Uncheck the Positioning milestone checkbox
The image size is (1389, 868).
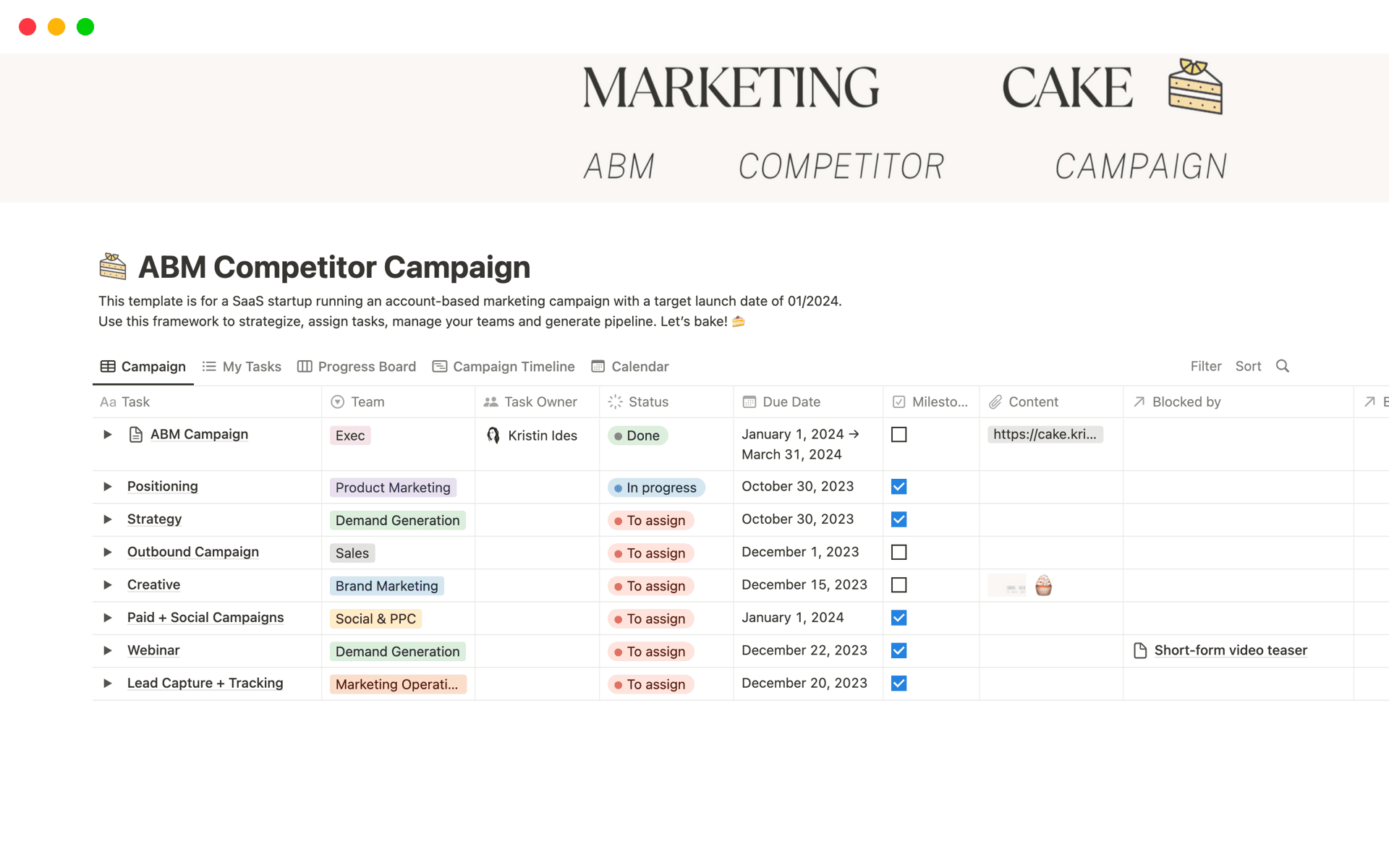tap(899, 486)
